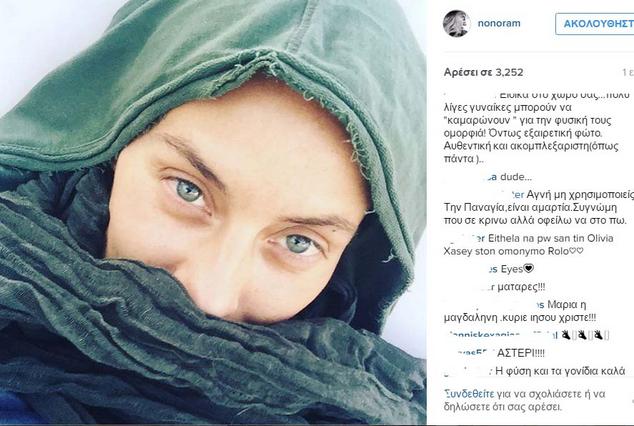
Task: Click the 'Olivia Xasey ston omonymo Rolo' comment
Action: pos(529,245)
